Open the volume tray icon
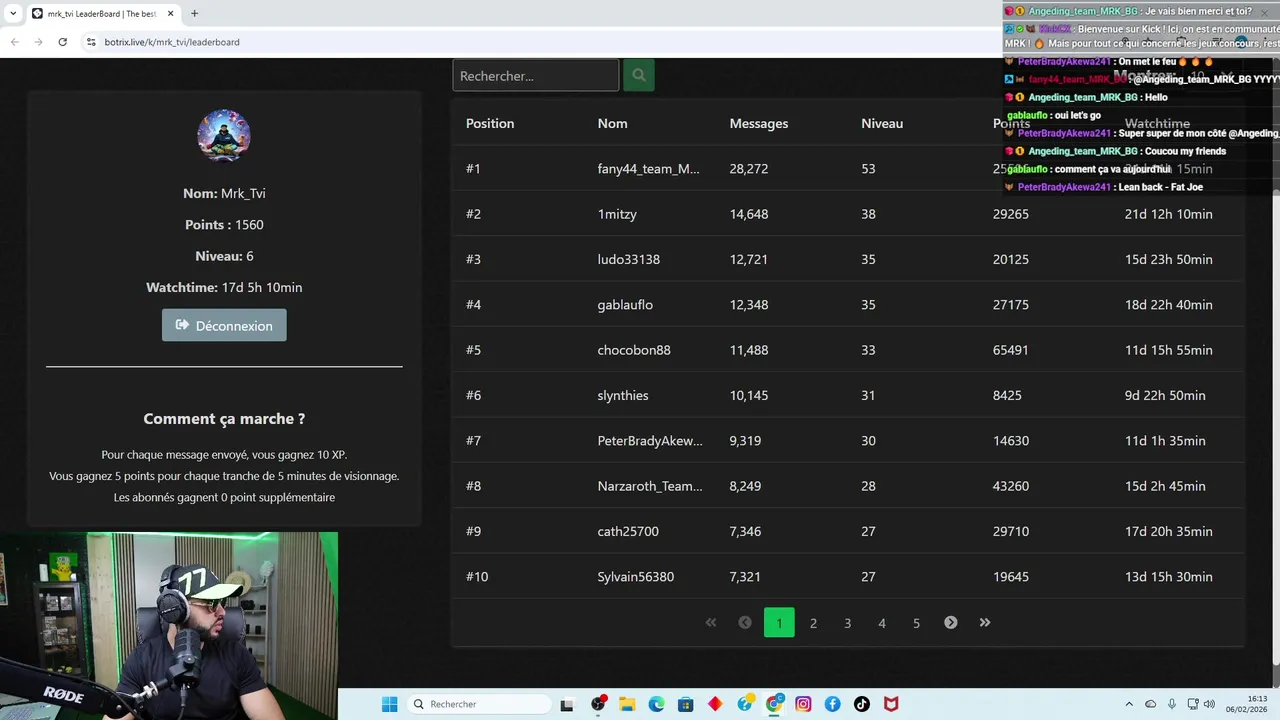Viewport: 1280px width, 720px height. [x=1209, y=704]
